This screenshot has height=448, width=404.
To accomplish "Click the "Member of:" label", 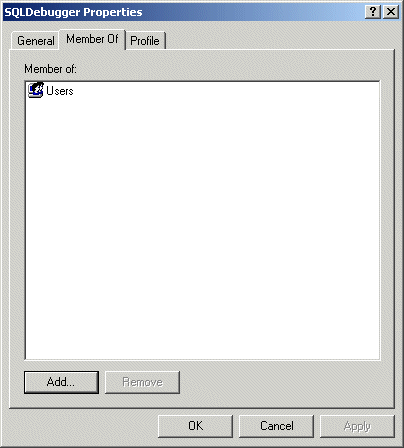I will 50,69.
